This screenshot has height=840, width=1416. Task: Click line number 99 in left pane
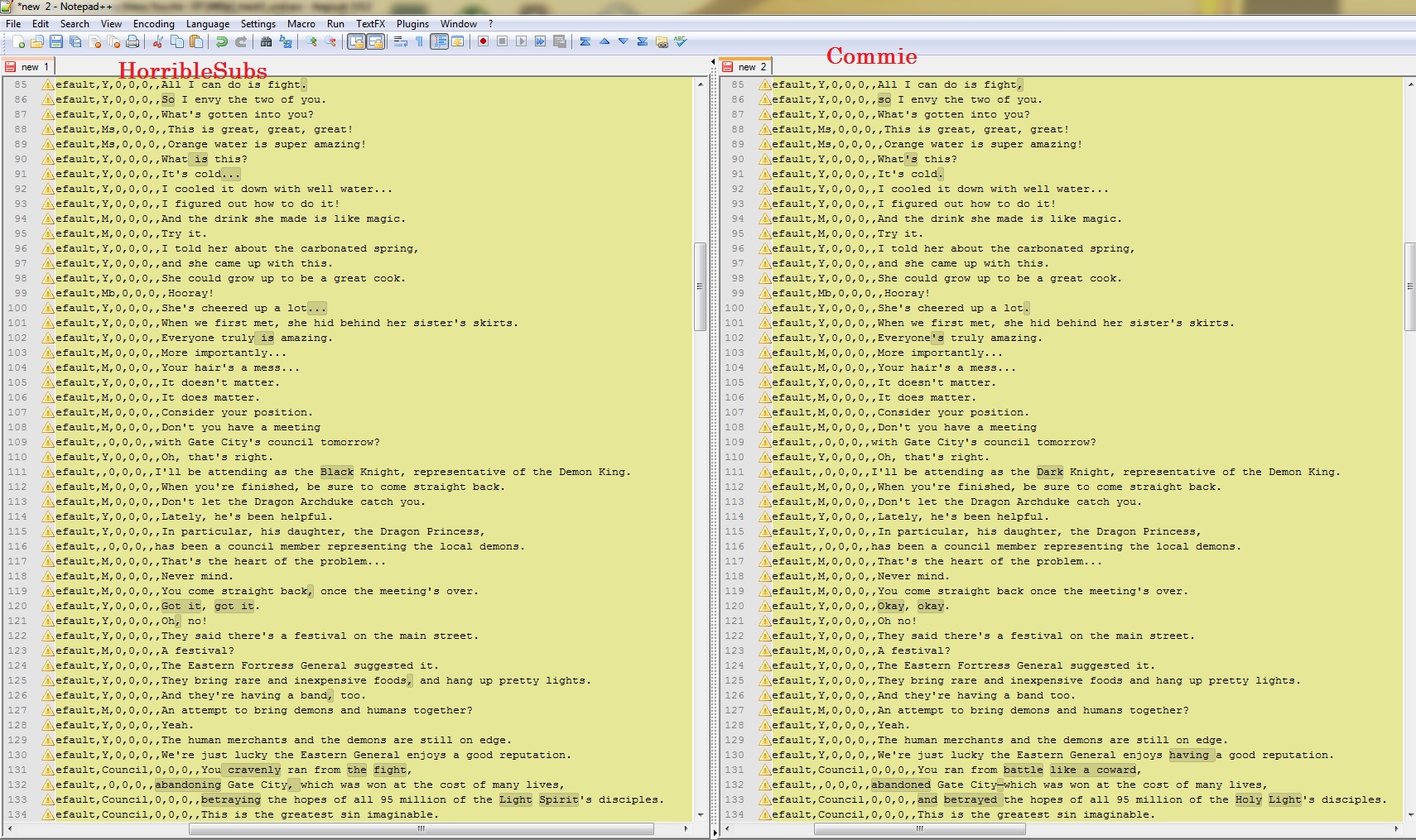coord(21,293)
